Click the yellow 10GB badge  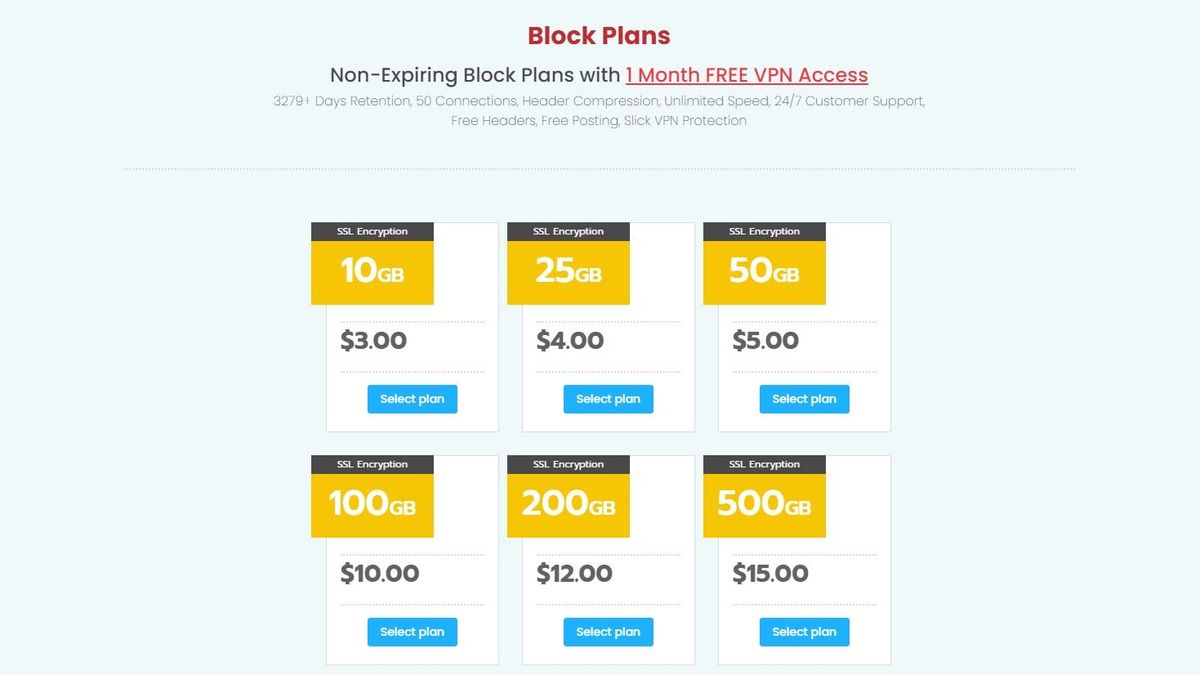(372, 272)
